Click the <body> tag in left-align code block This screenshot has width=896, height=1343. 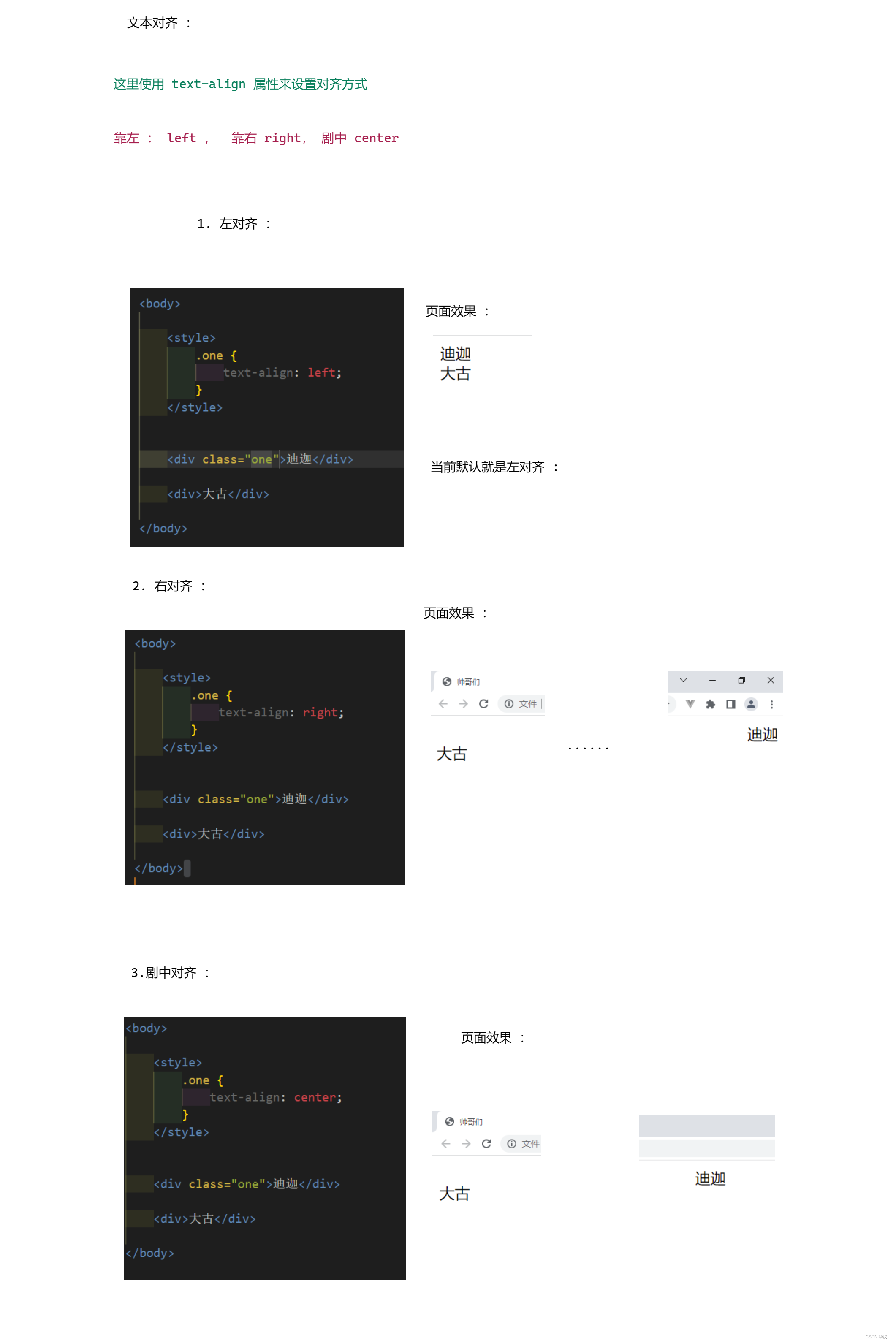click(x=160, y=303)
